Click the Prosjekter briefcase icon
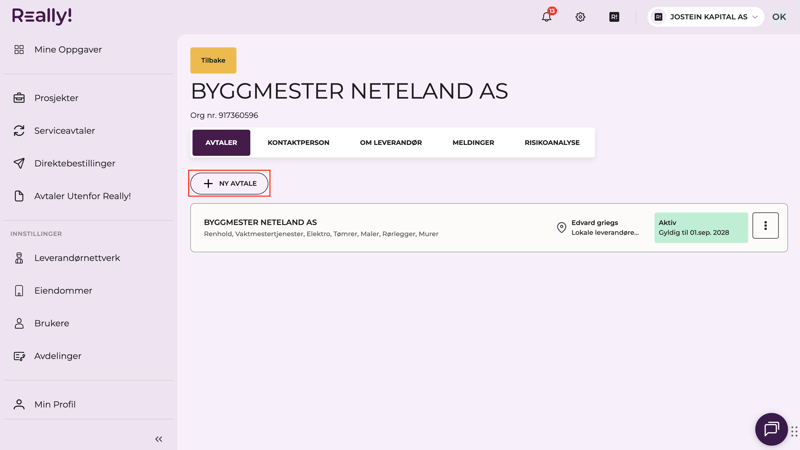The width and height of the screenshot is (800, 450). point(19,97)
